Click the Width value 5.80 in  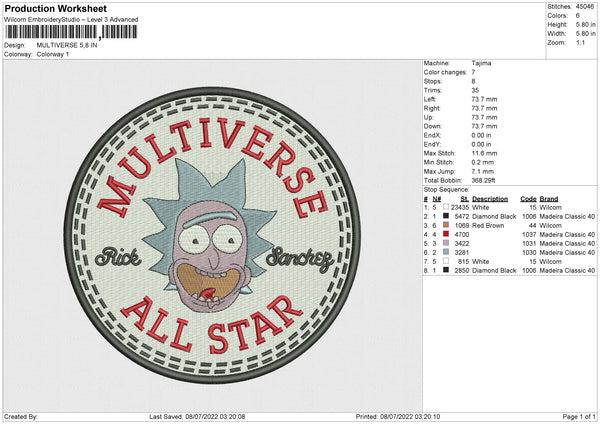[585, 34]
